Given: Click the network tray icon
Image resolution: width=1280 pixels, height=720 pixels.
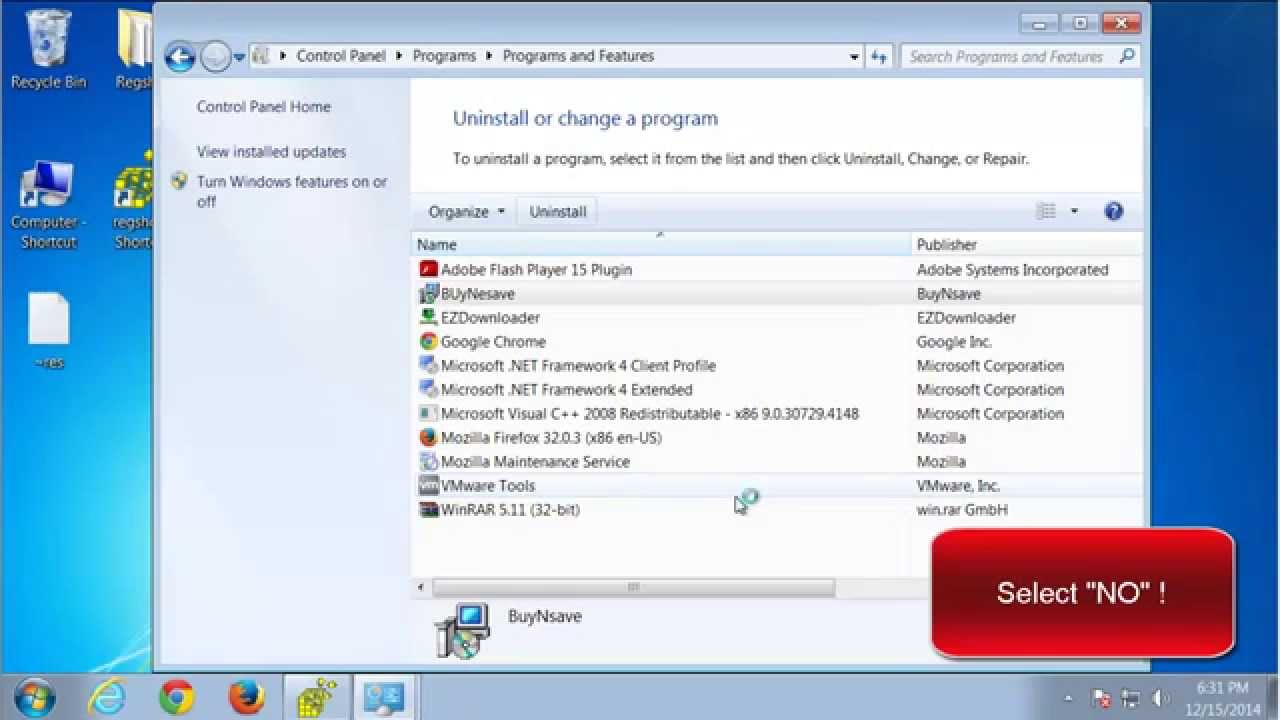Looking at the screenshot, I should pos(1131,698).
